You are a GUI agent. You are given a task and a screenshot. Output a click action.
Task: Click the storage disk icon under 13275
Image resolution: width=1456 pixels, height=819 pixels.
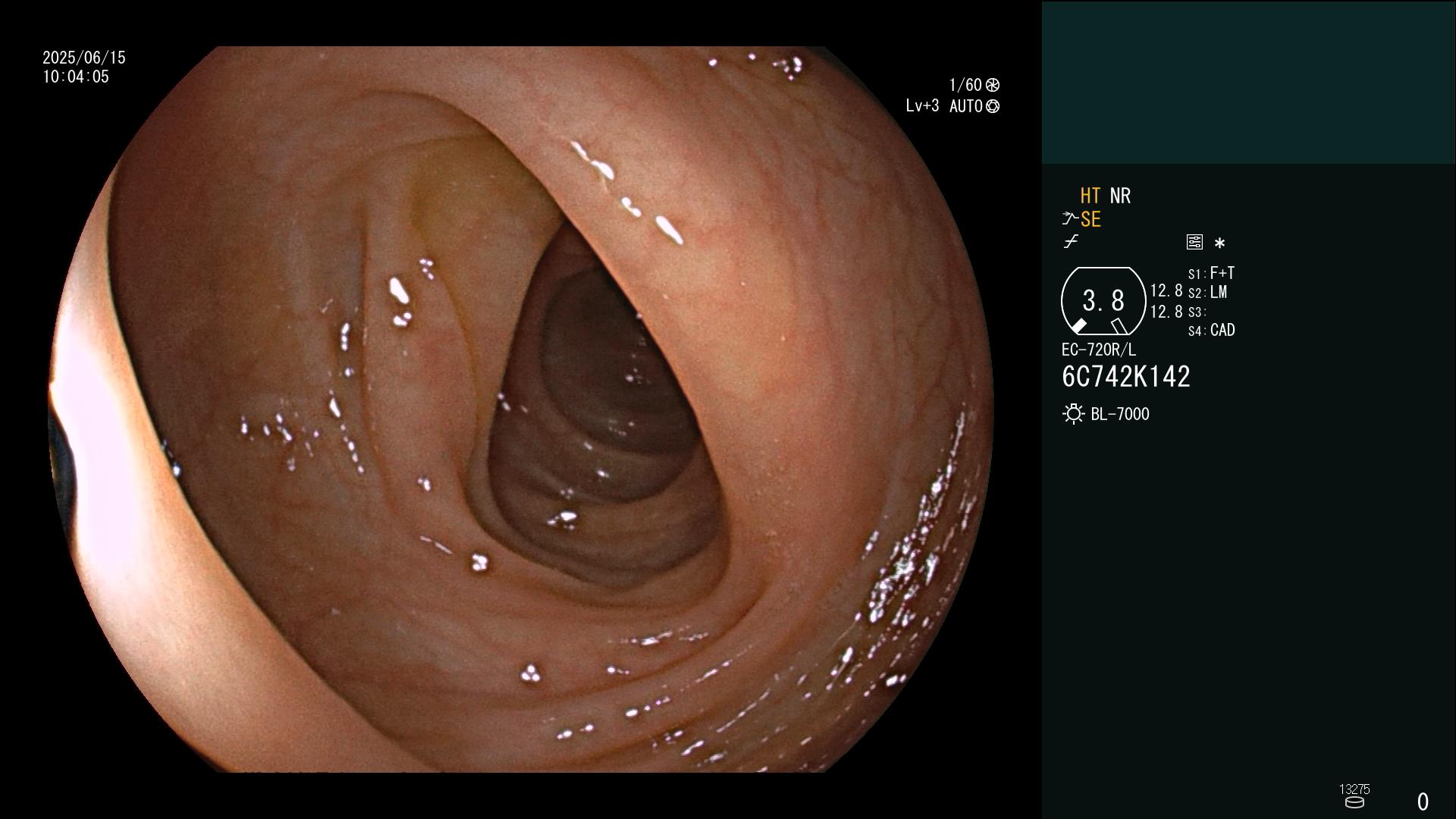tap(1354, 802)
